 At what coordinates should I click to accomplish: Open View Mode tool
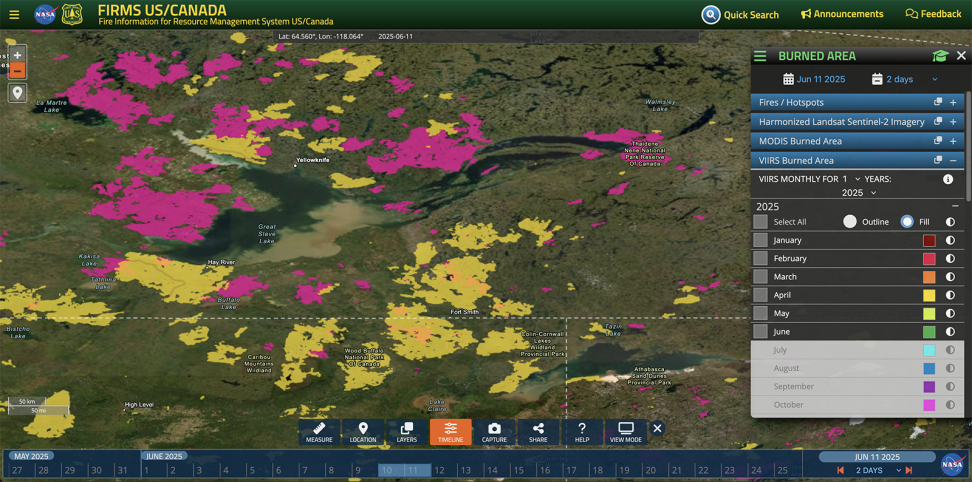tap(626, 432)
